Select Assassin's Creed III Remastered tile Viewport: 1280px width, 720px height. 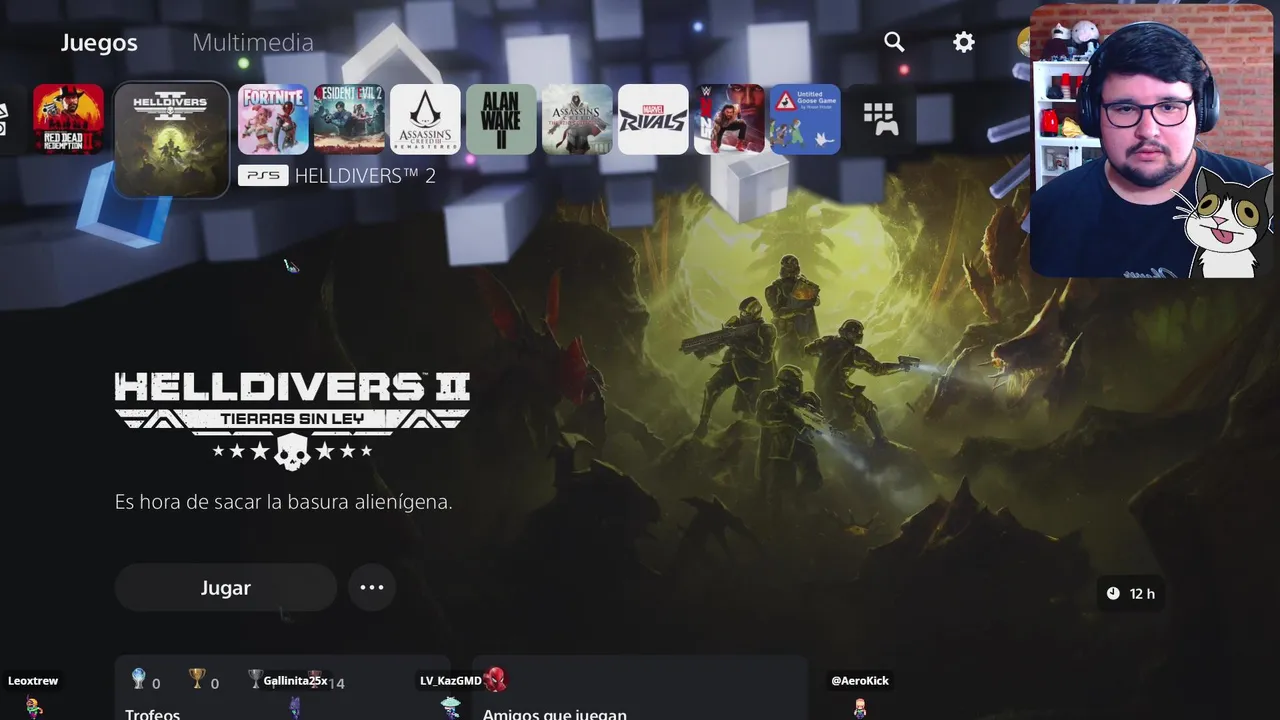pos(425,119)
